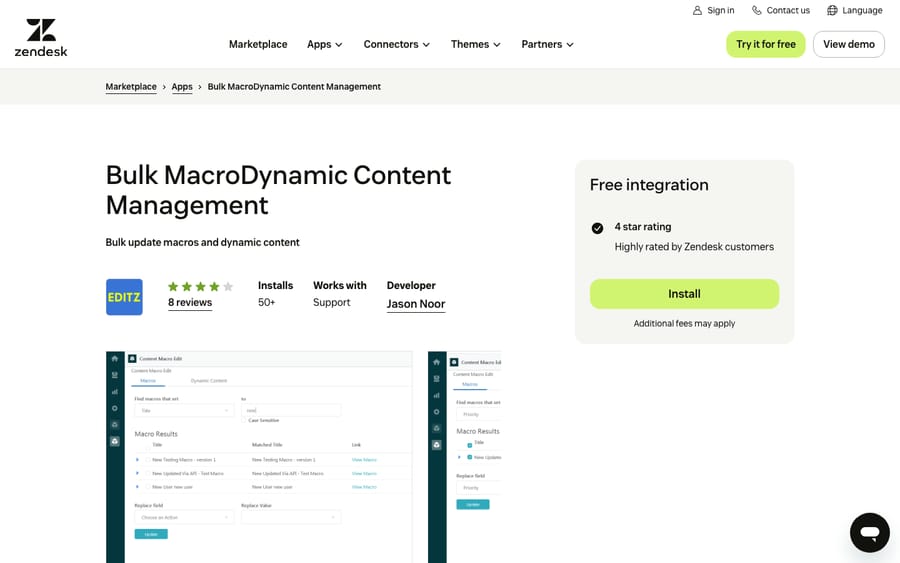Open the chat widget bubble
The image size is (900, 563).
[x=870, y=533]
